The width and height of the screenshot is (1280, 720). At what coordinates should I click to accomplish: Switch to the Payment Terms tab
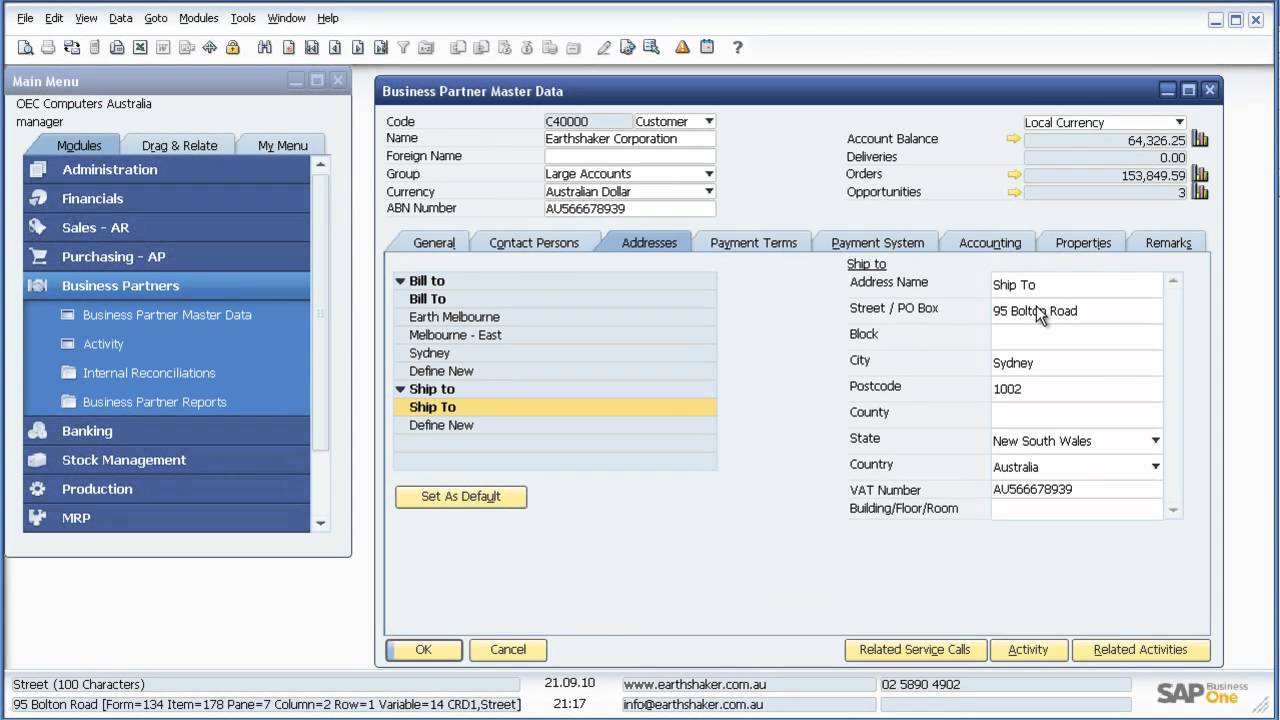tap(753, 242)
